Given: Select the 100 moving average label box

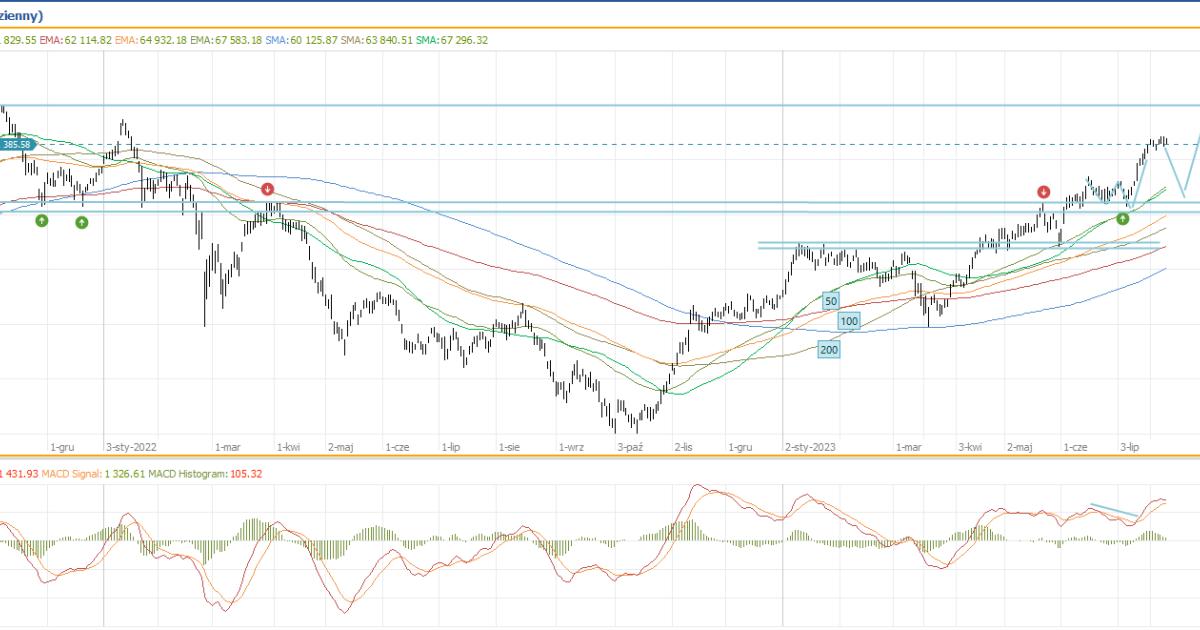Looking at the screenshot, I should (x=849, y=321).
